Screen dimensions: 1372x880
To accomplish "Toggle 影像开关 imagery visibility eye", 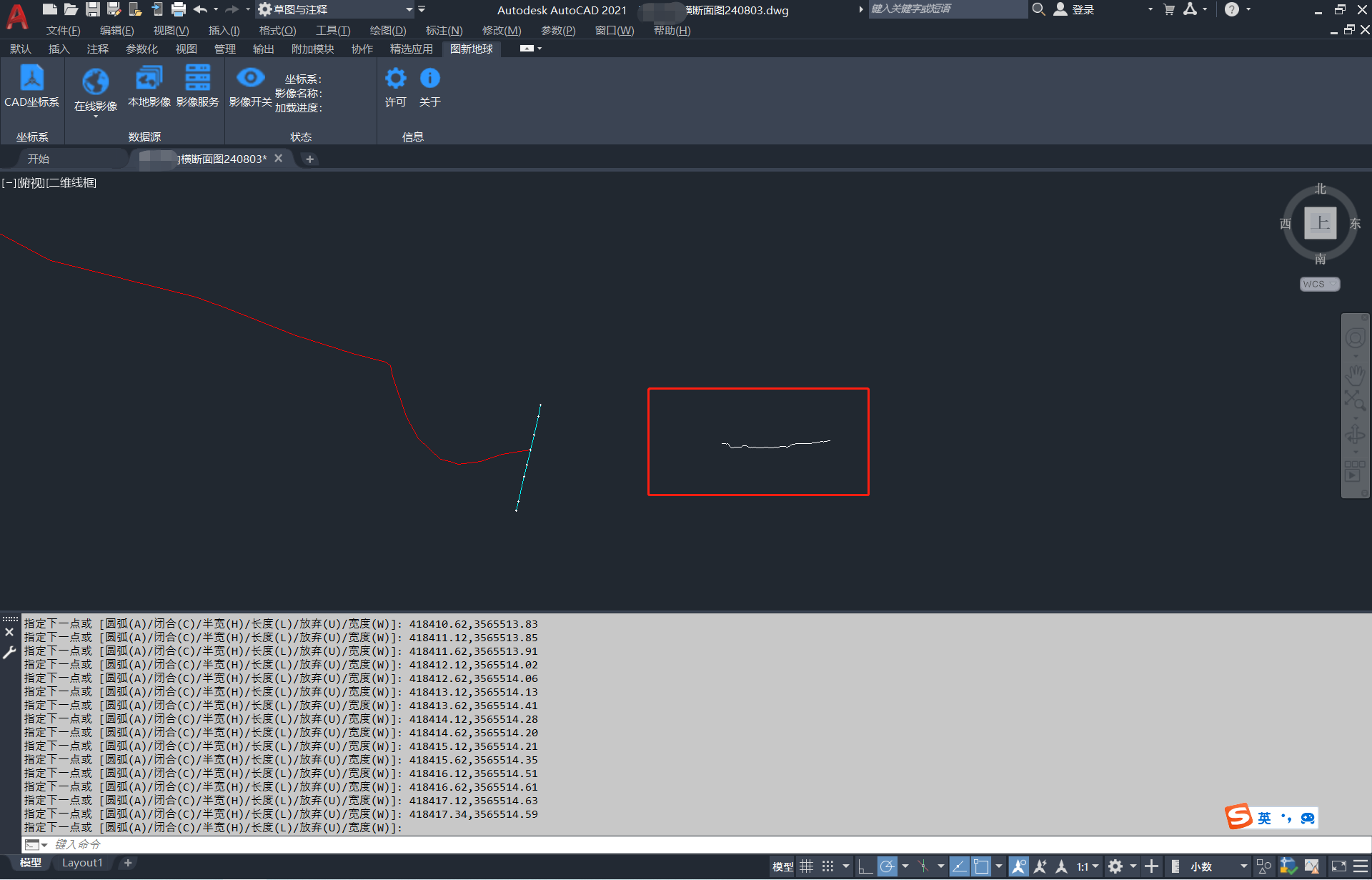I will point(250,79).
